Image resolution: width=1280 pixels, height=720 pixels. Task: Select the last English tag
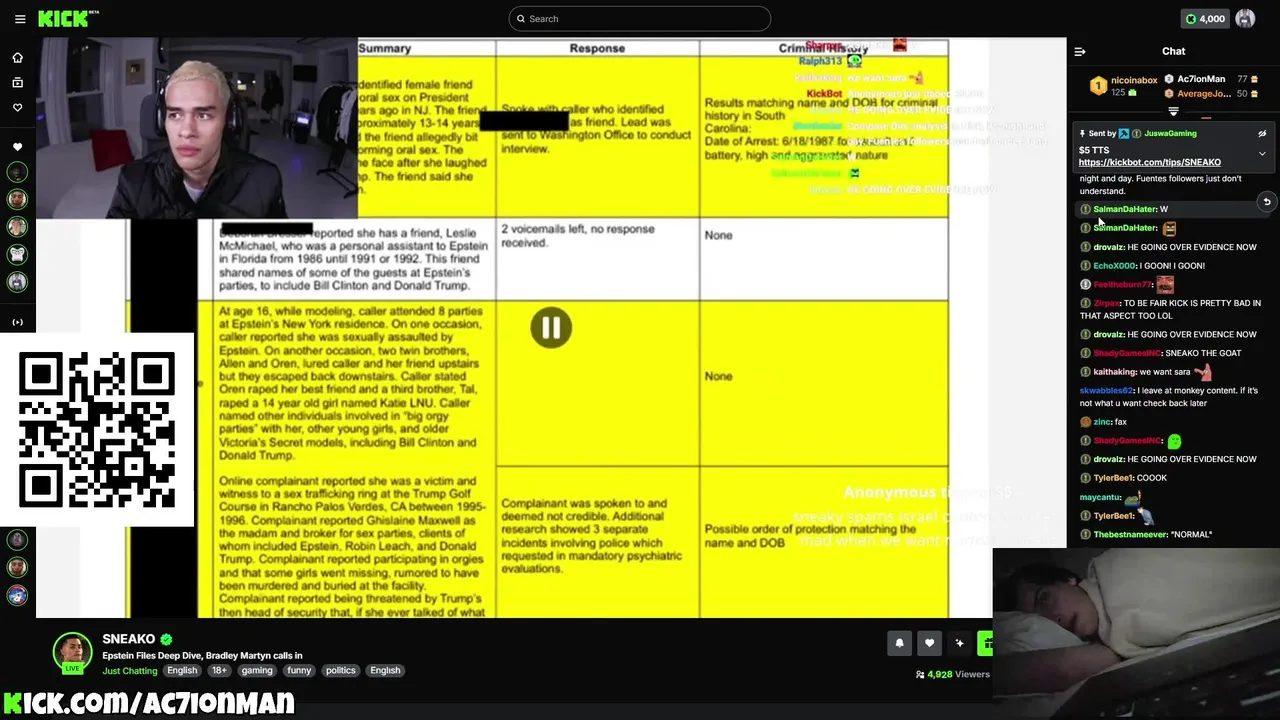click(385, 671)
